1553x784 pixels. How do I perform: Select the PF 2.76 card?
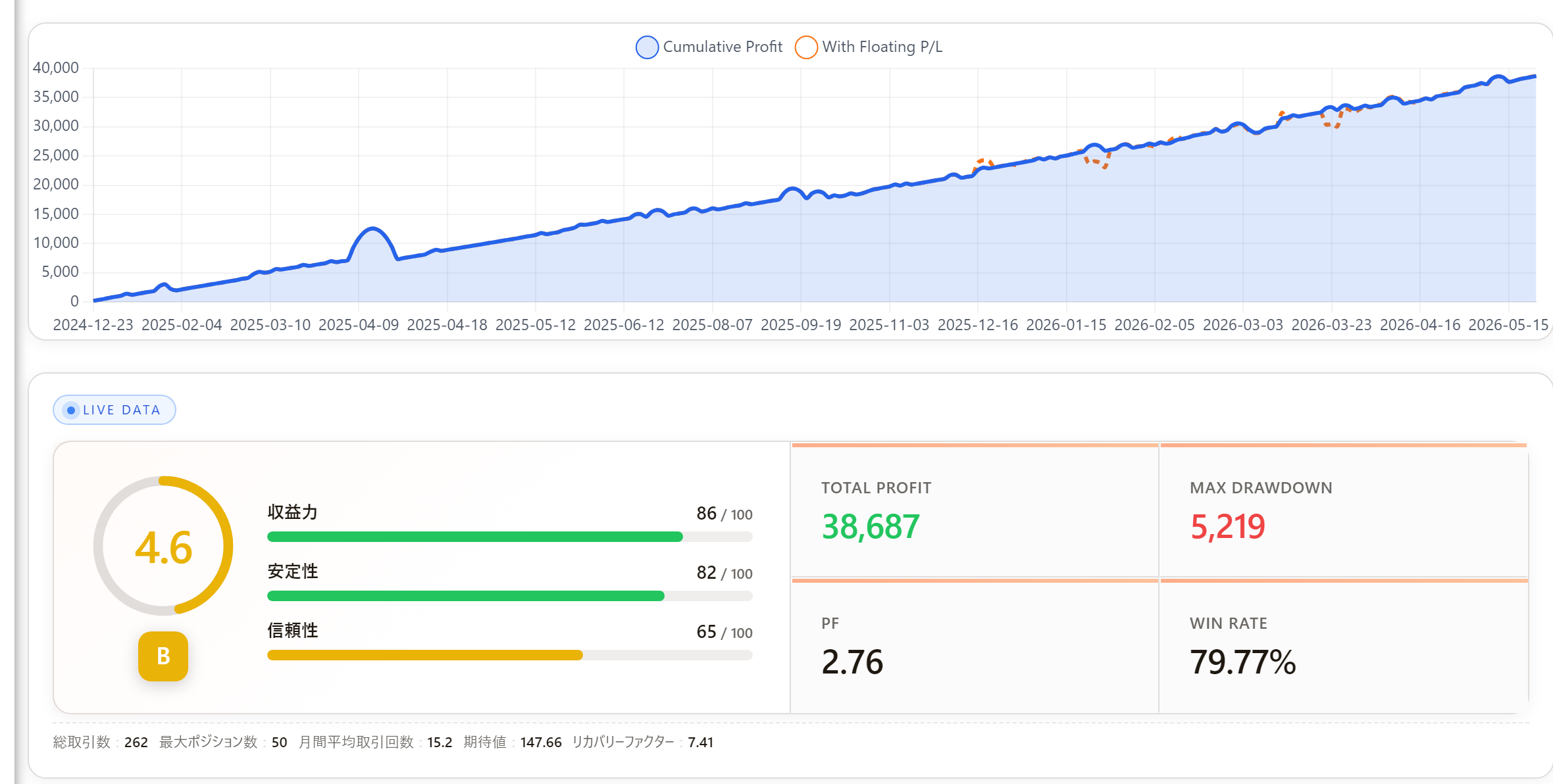975,646
